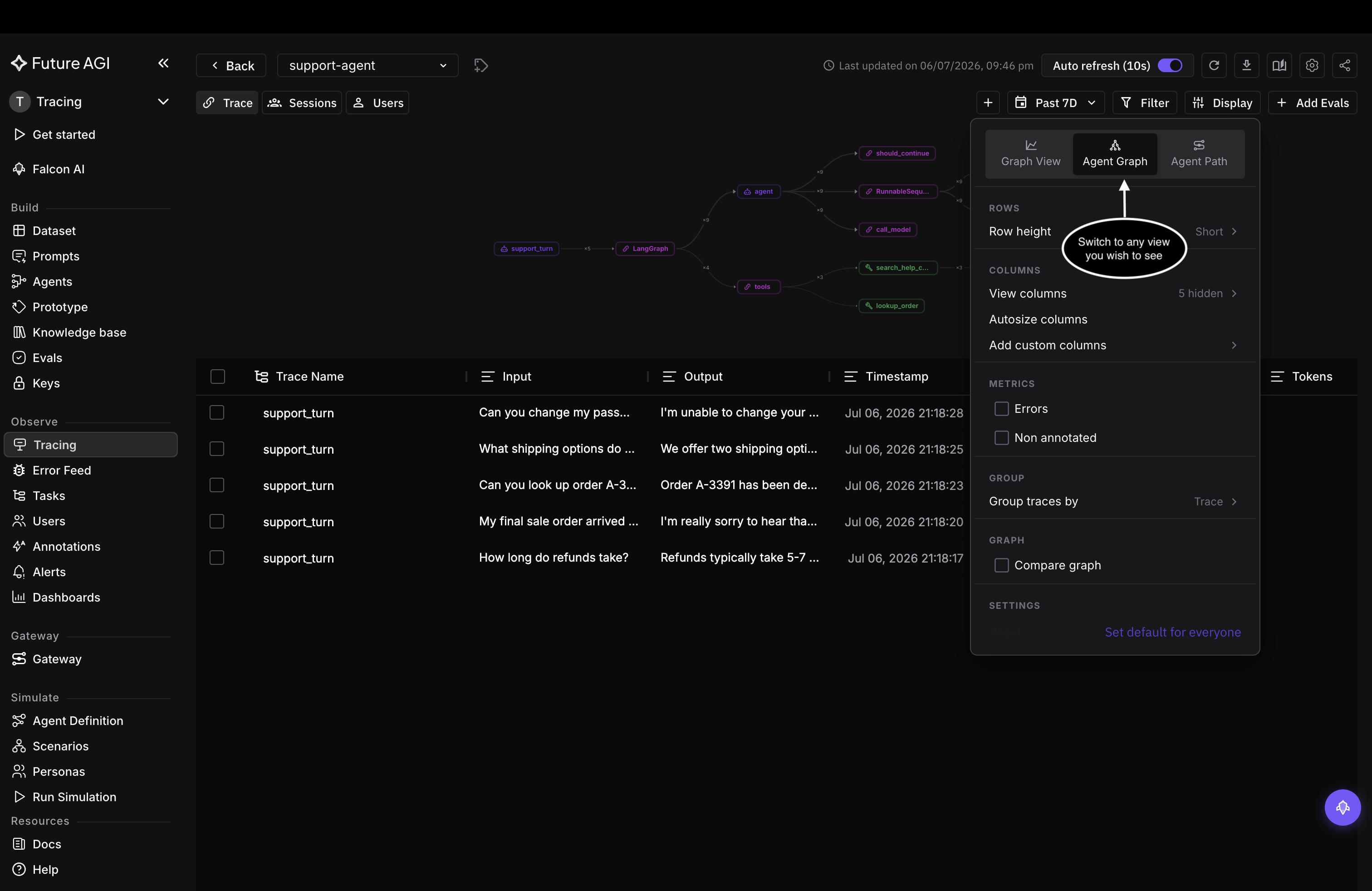Open Dashboards in the sidebar
This screenshot has height=891, width=1372.
pyautogui.click(x=66, y=597)
